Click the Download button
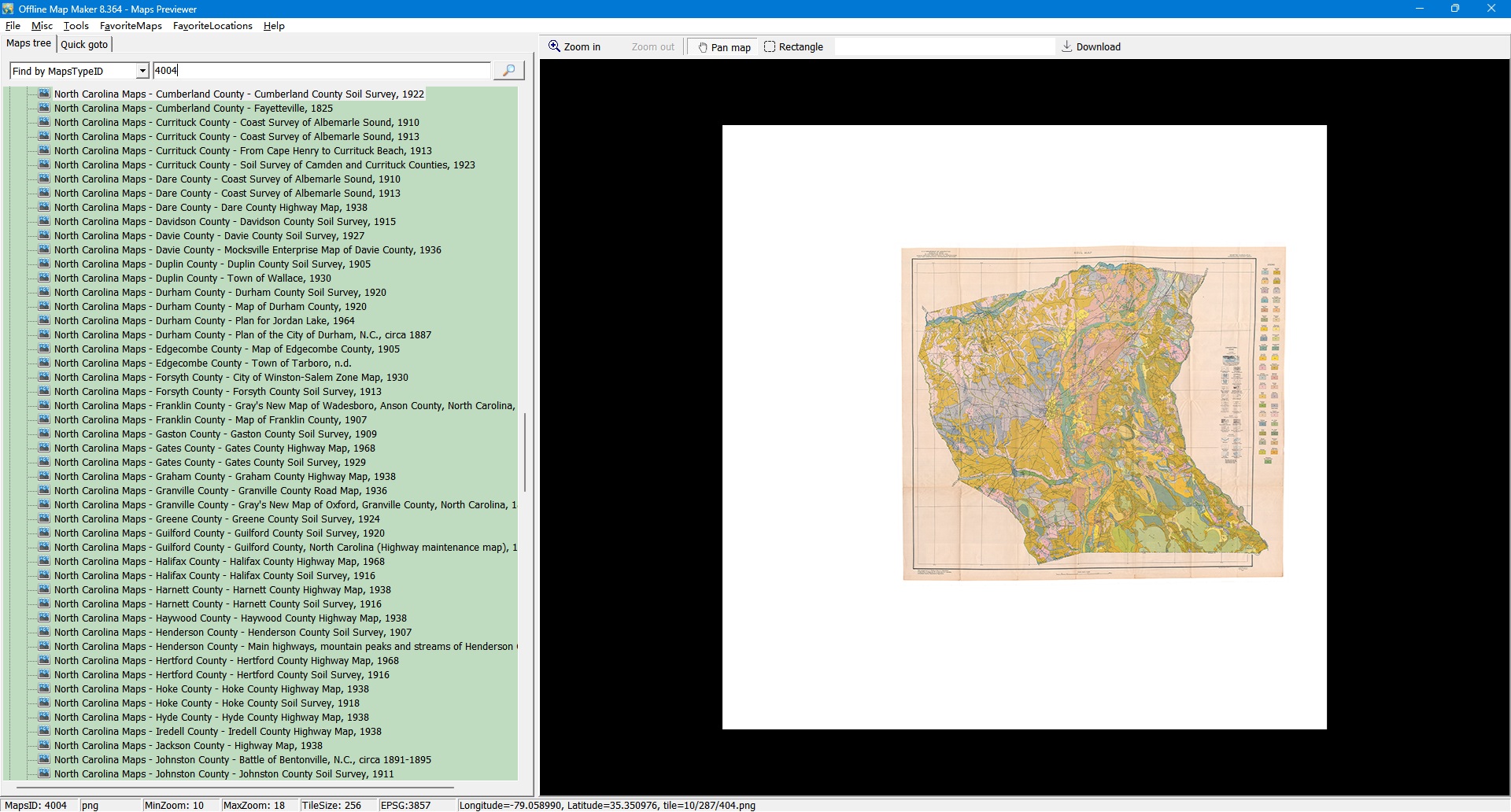This screenshot has height=812, width=1511. 1091,47
